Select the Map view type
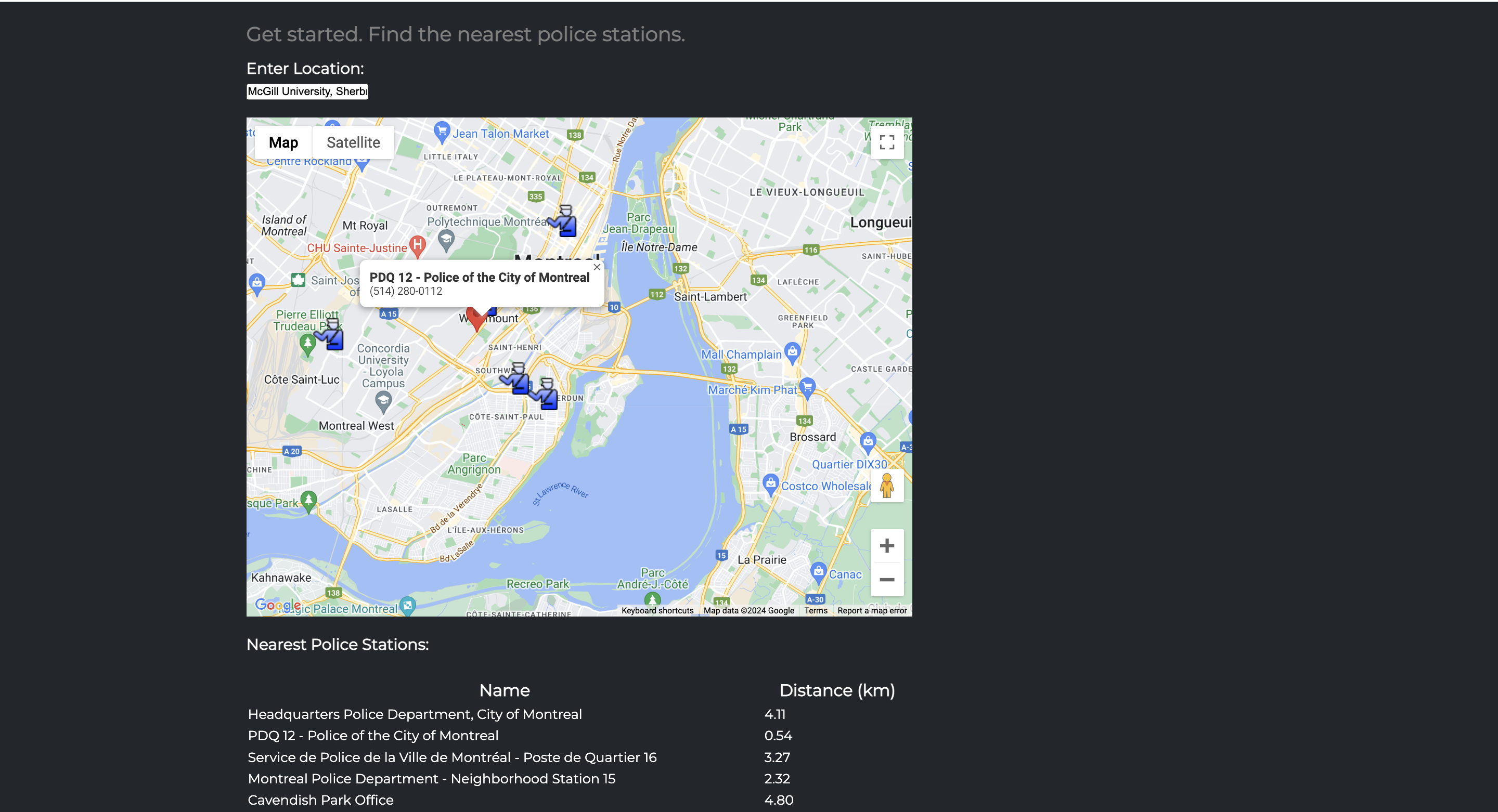 [x=283, y=142]
